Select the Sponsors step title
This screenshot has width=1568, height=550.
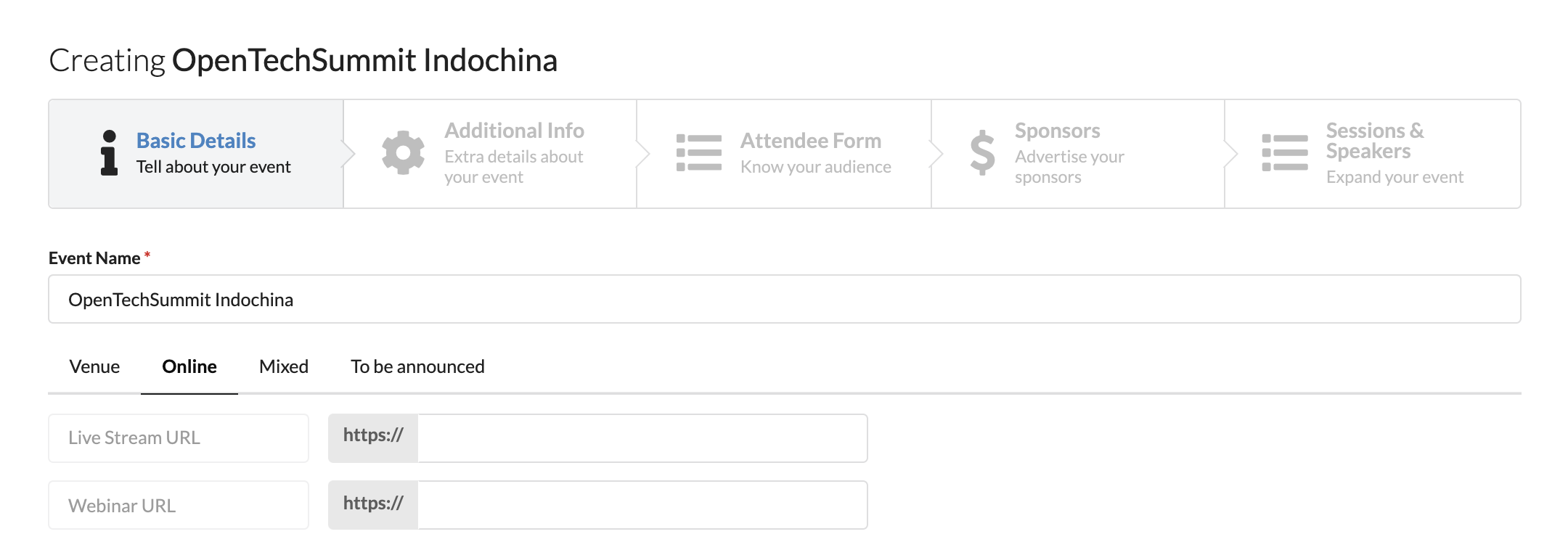pyautogui.click(x=1058, y=131)
